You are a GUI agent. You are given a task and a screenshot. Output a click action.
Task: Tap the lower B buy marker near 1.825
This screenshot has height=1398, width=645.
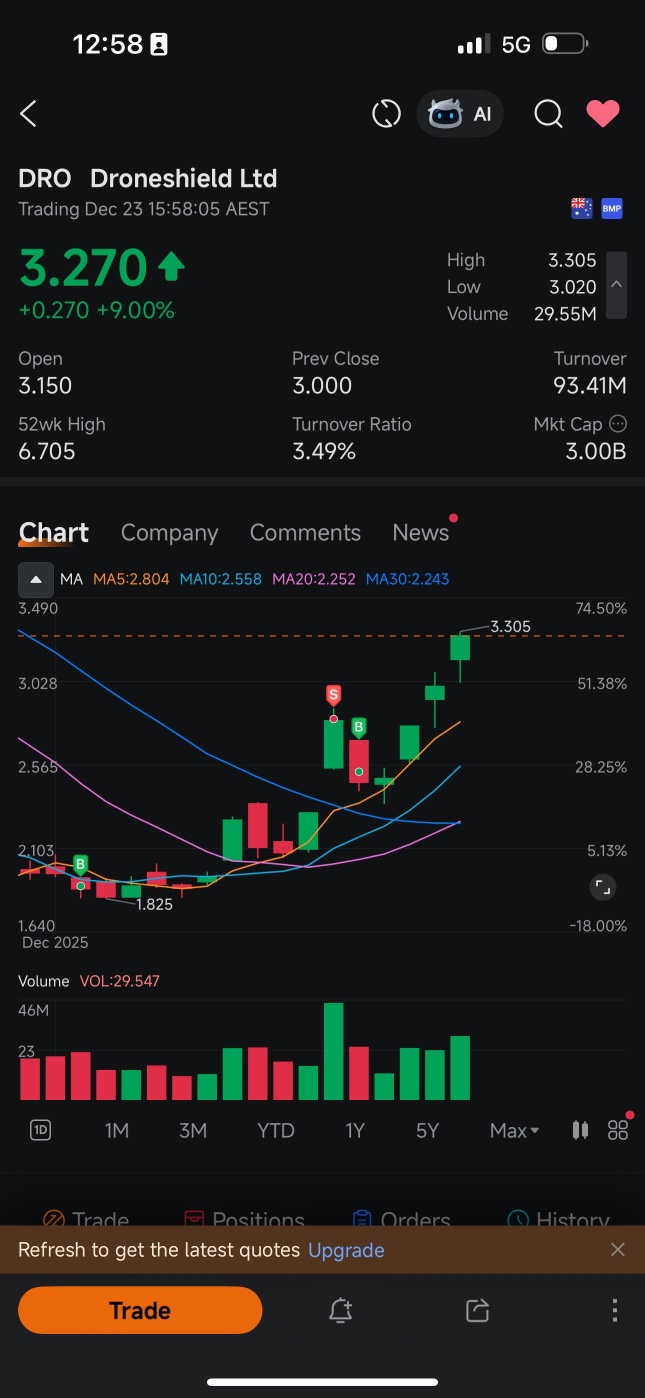81,864
